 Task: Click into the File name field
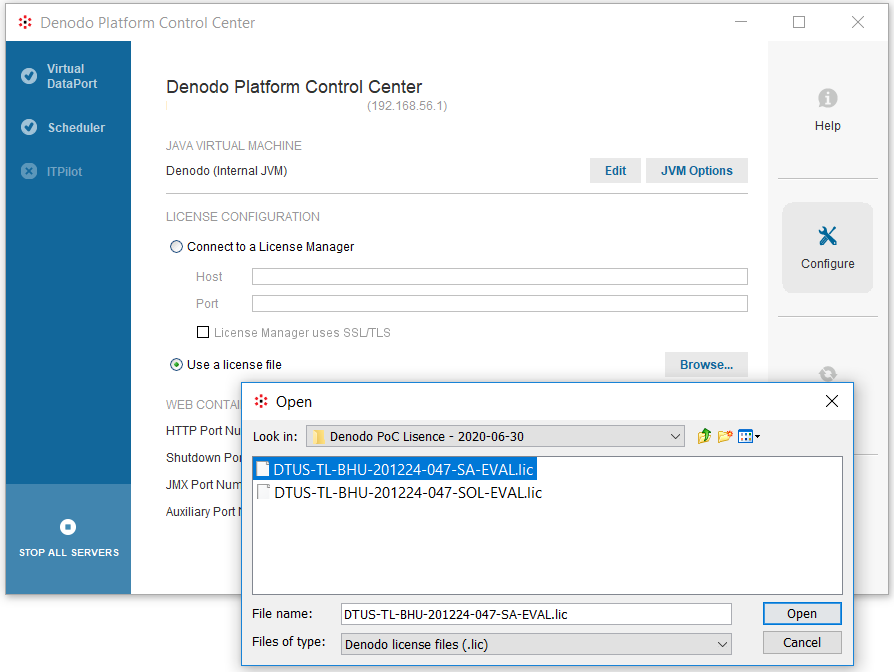click(x=536, y=614)
